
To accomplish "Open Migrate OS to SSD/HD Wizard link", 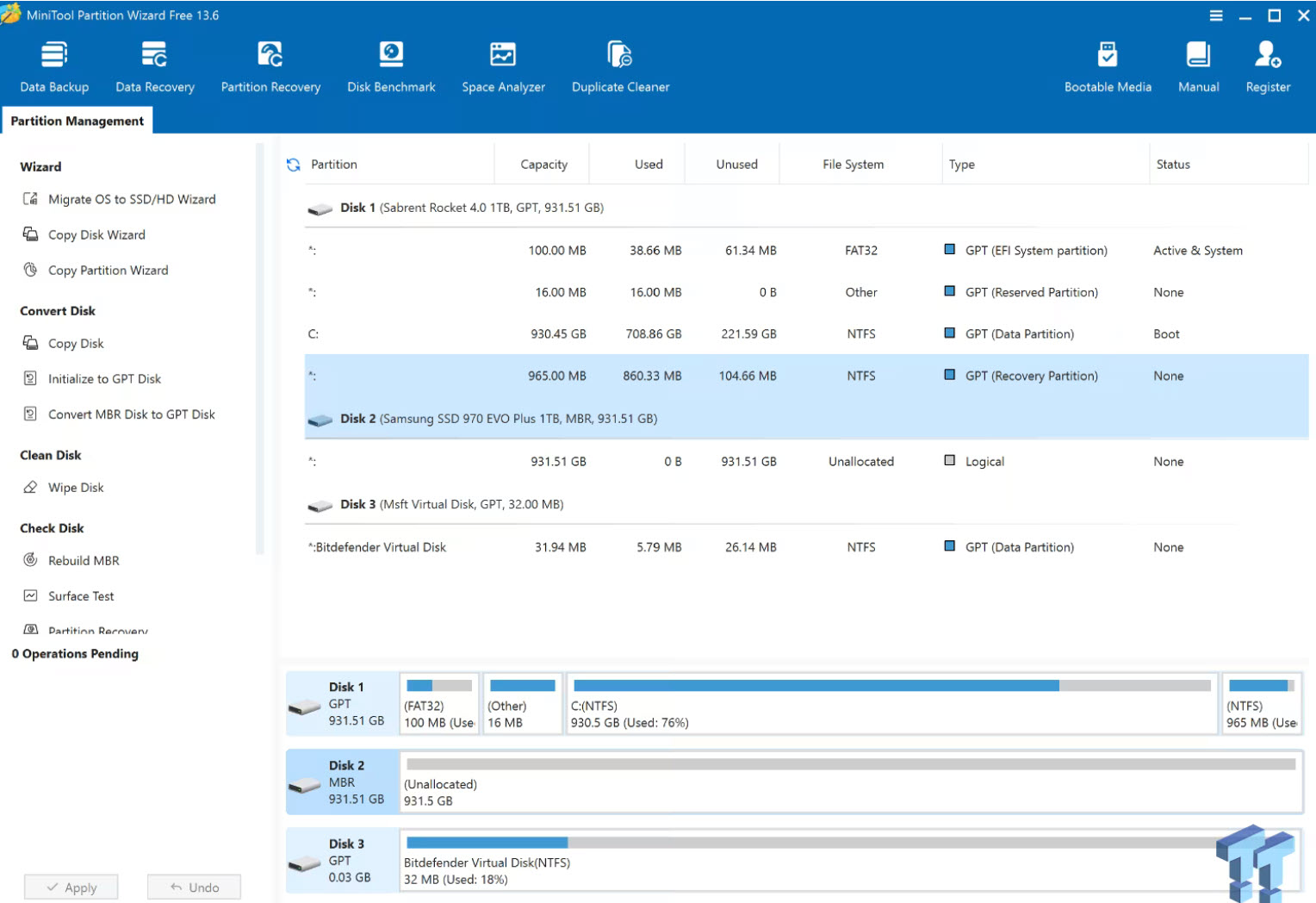I will [x=132, y=199].
